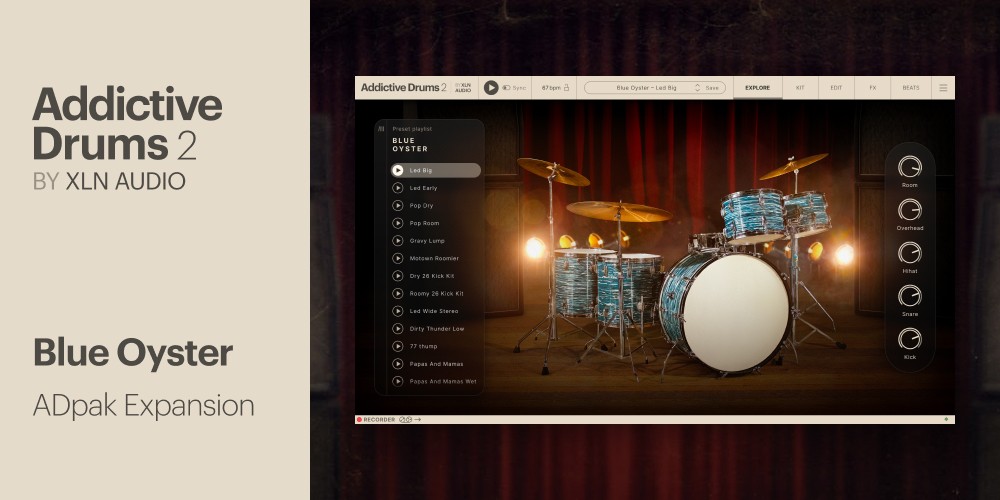Switch to the KIT tab
Screen dimensions: 1000x500
(x=800, y=88)
